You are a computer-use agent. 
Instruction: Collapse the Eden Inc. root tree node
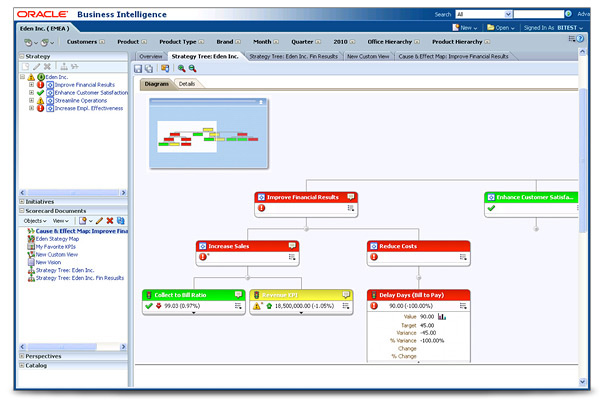tap(22, 77)
